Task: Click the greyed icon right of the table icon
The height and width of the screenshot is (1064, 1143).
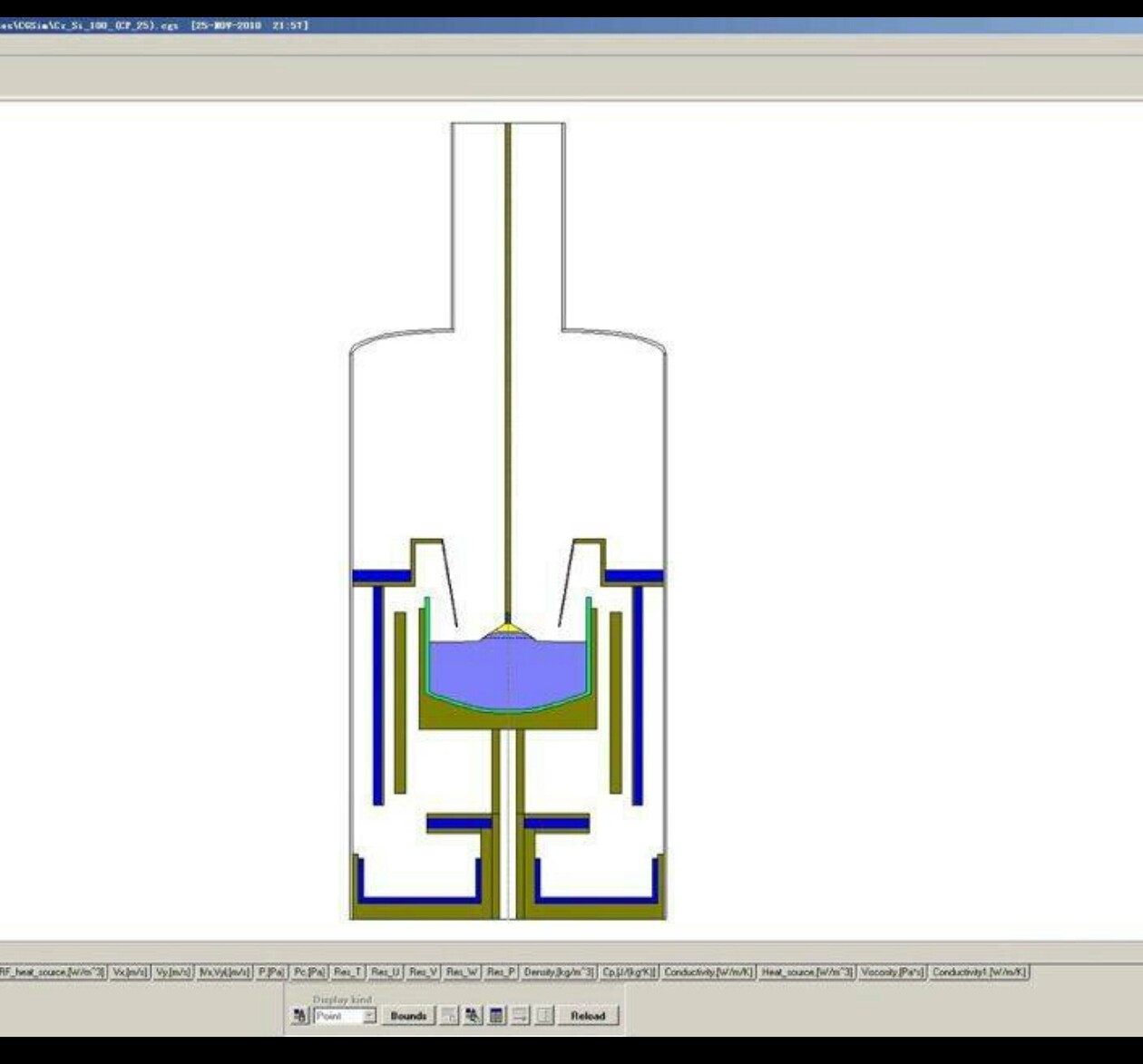Action: (520, 1016)
